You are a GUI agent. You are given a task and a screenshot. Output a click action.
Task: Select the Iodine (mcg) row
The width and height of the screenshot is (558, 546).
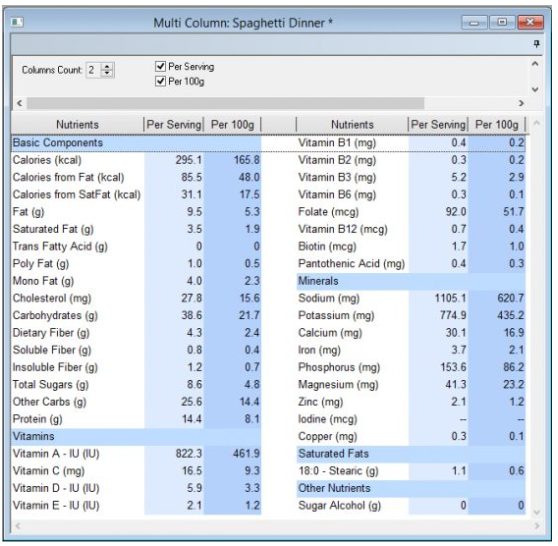tap(411, 419)
